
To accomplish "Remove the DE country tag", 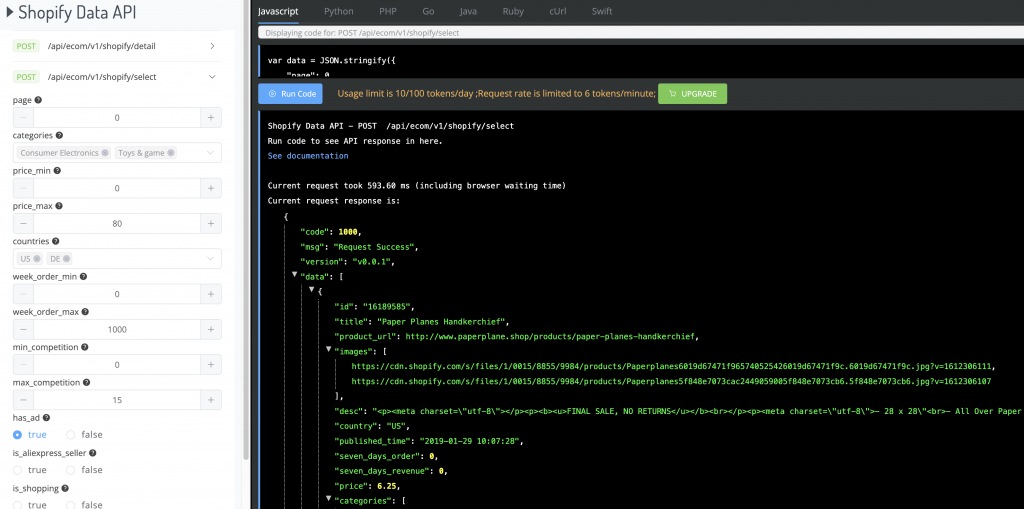I will point(66,259).
